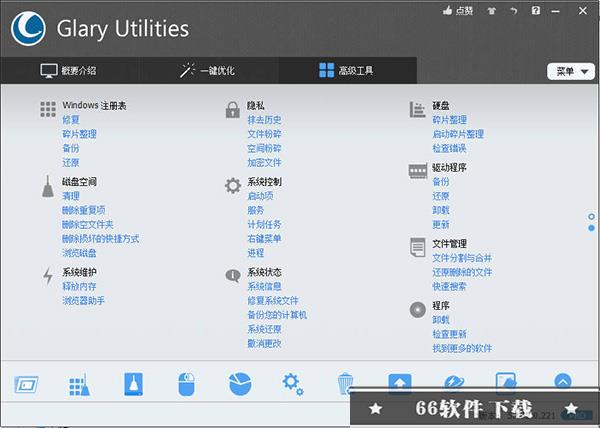
Task: Open the first bottom toolbar screen icon
Action: (x=26, y=384)
